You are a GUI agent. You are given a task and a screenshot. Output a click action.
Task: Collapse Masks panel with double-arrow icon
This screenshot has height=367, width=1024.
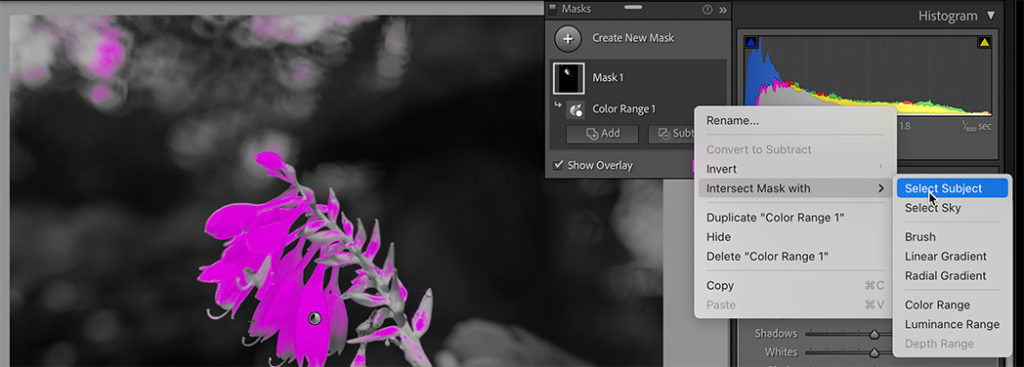(x=723, y=10)
